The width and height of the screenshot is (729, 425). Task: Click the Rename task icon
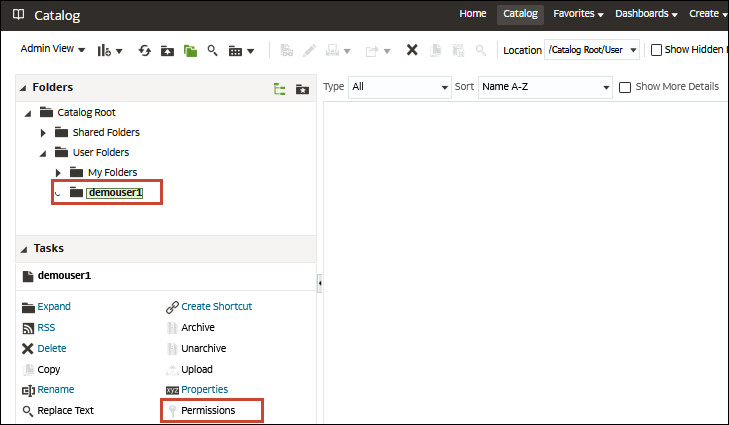(28, 390)
